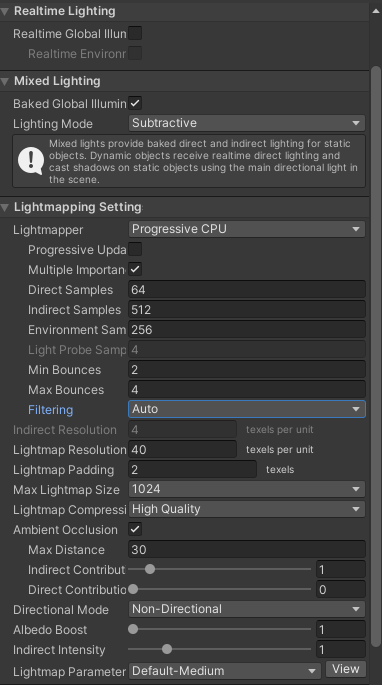The height and width of the screenshot is (685, 382).
Task: Toggle Progressive Updates checkbox
Action: (x=135, y=249)
